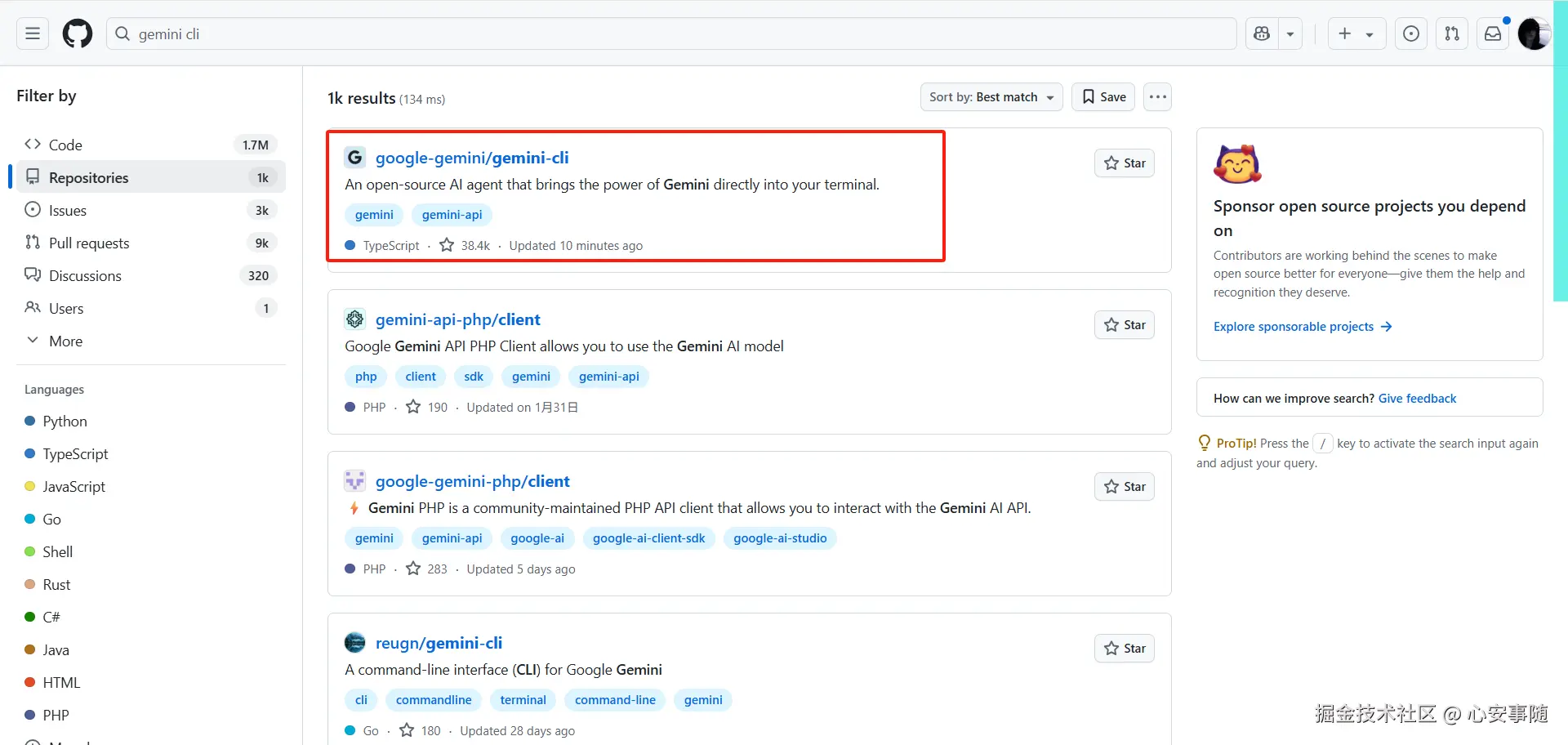Select the client topic tag
This screenshot has height=745, width=1568.
point(421,377)
